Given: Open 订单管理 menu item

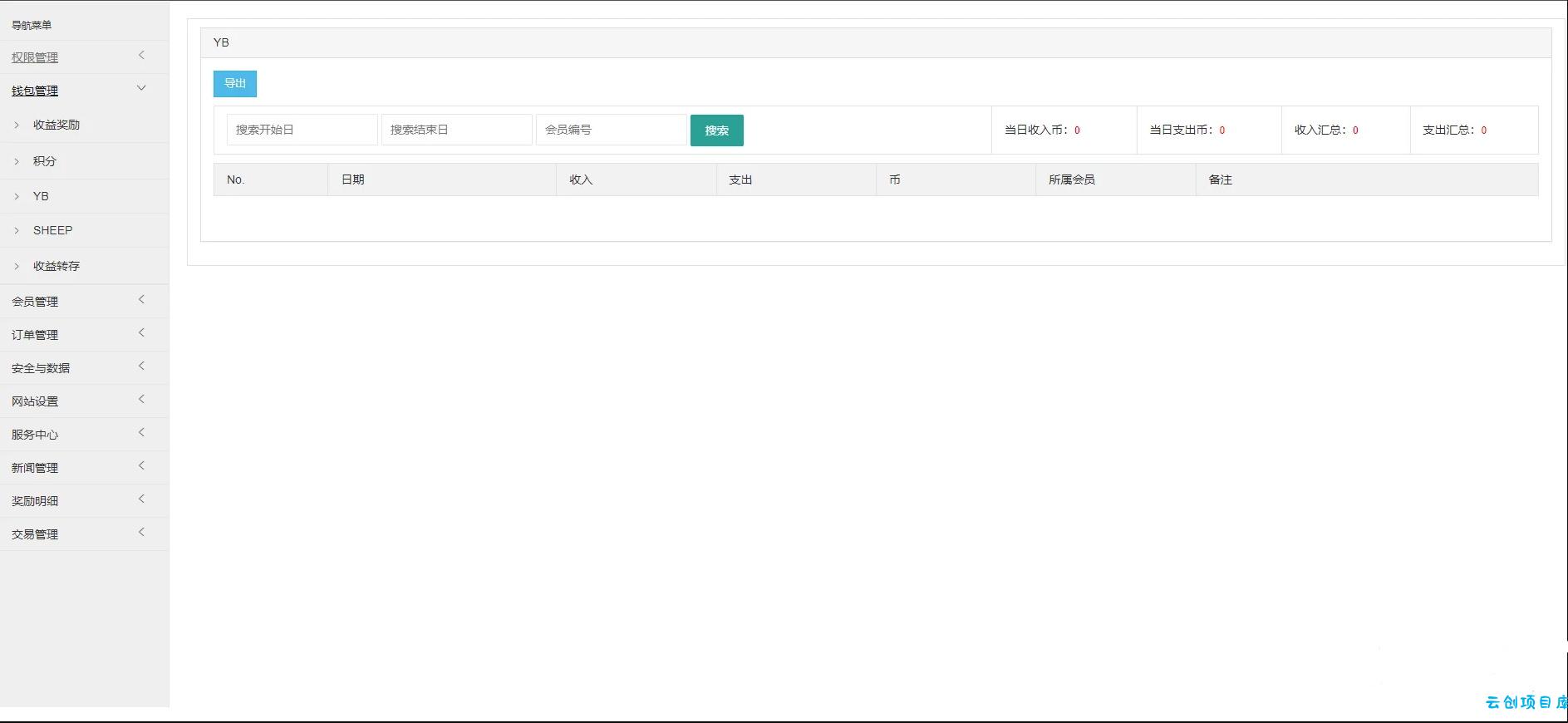Looking at the screenshot, I should 35,335.
